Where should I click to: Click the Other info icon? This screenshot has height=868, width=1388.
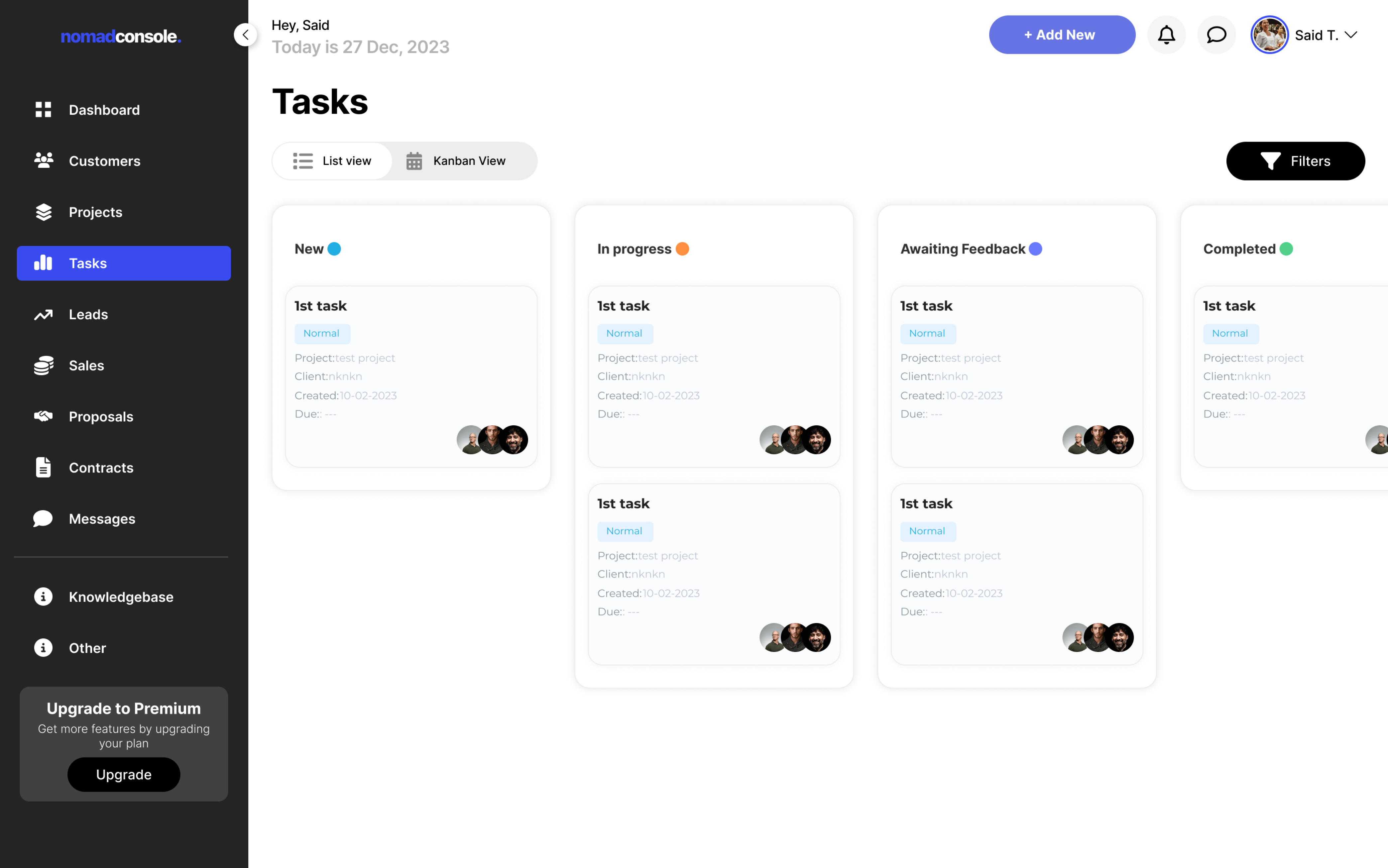43,648
